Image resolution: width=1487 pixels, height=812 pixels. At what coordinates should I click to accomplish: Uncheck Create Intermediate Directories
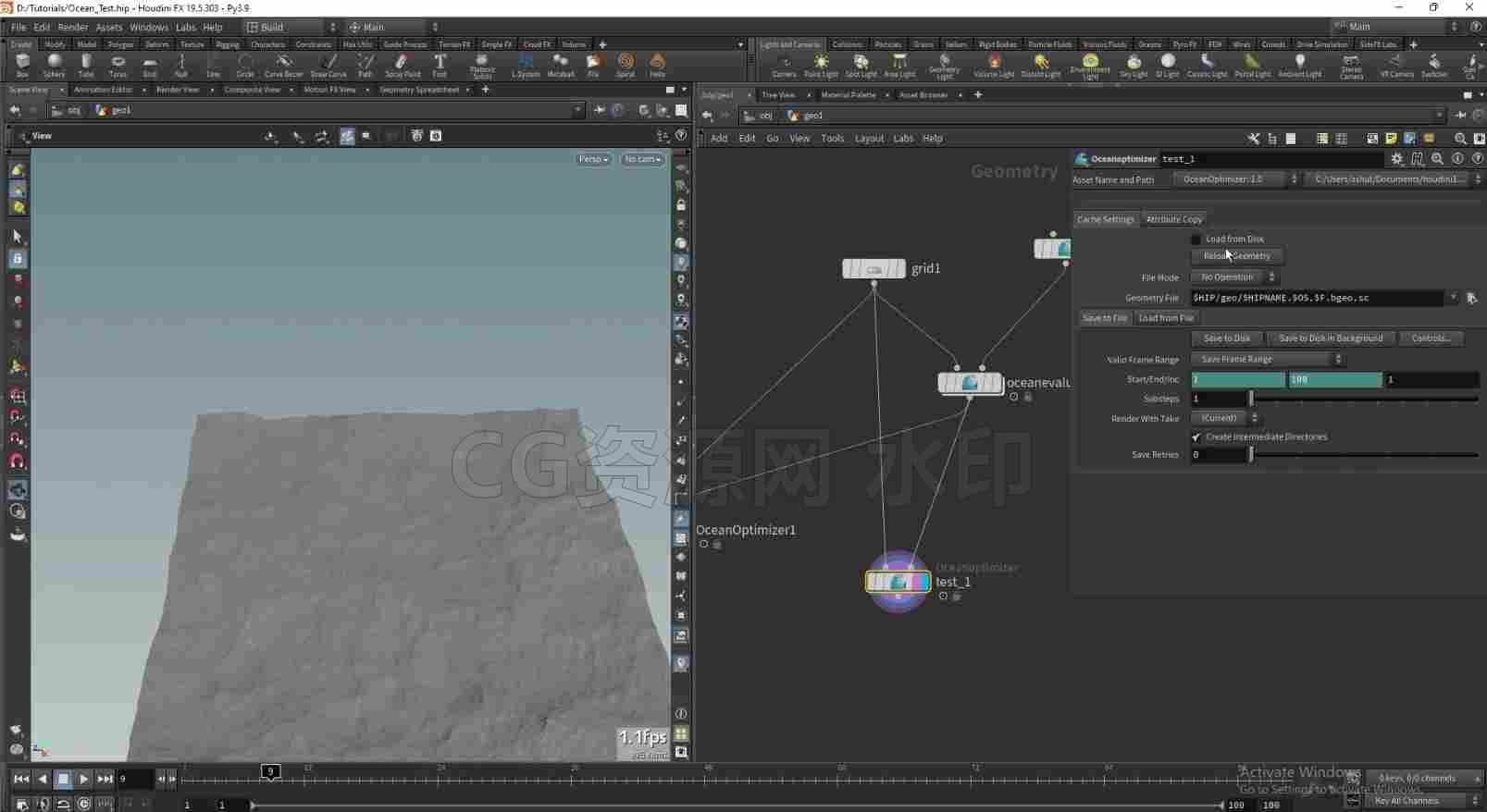pos(1196,437)
